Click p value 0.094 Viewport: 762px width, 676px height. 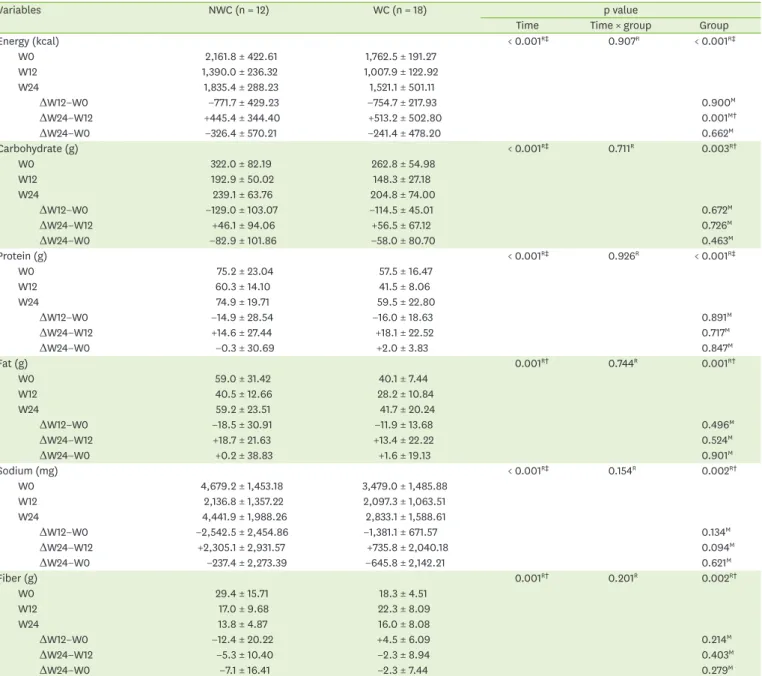coord(718,548)
